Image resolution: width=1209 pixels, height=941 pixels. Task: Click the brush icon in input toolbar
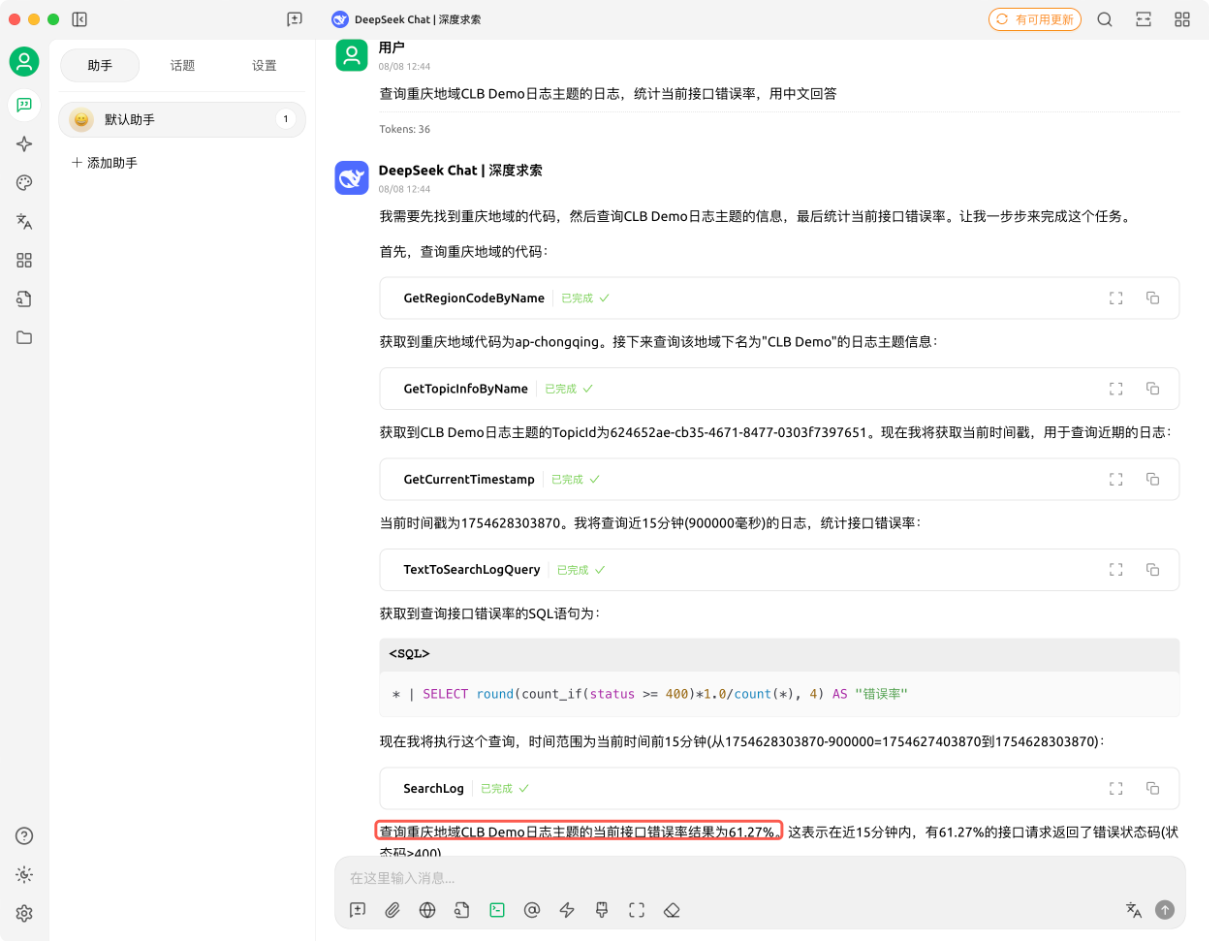[x=602, y=910]
